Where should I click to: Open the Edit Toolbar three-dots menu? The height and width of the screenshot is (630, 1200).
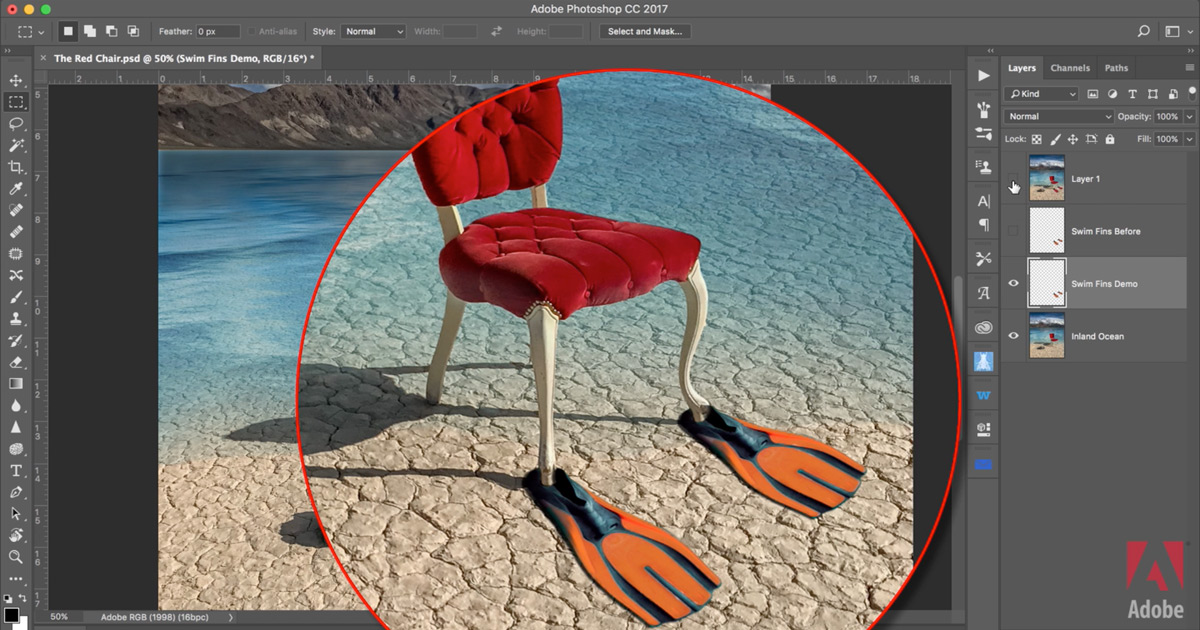pos(16,578)
